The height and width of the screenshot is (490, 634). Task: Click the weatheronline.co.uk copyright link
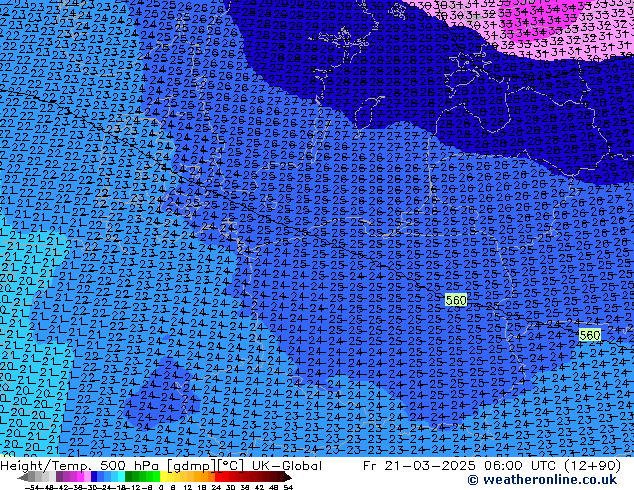pos(542,480)
